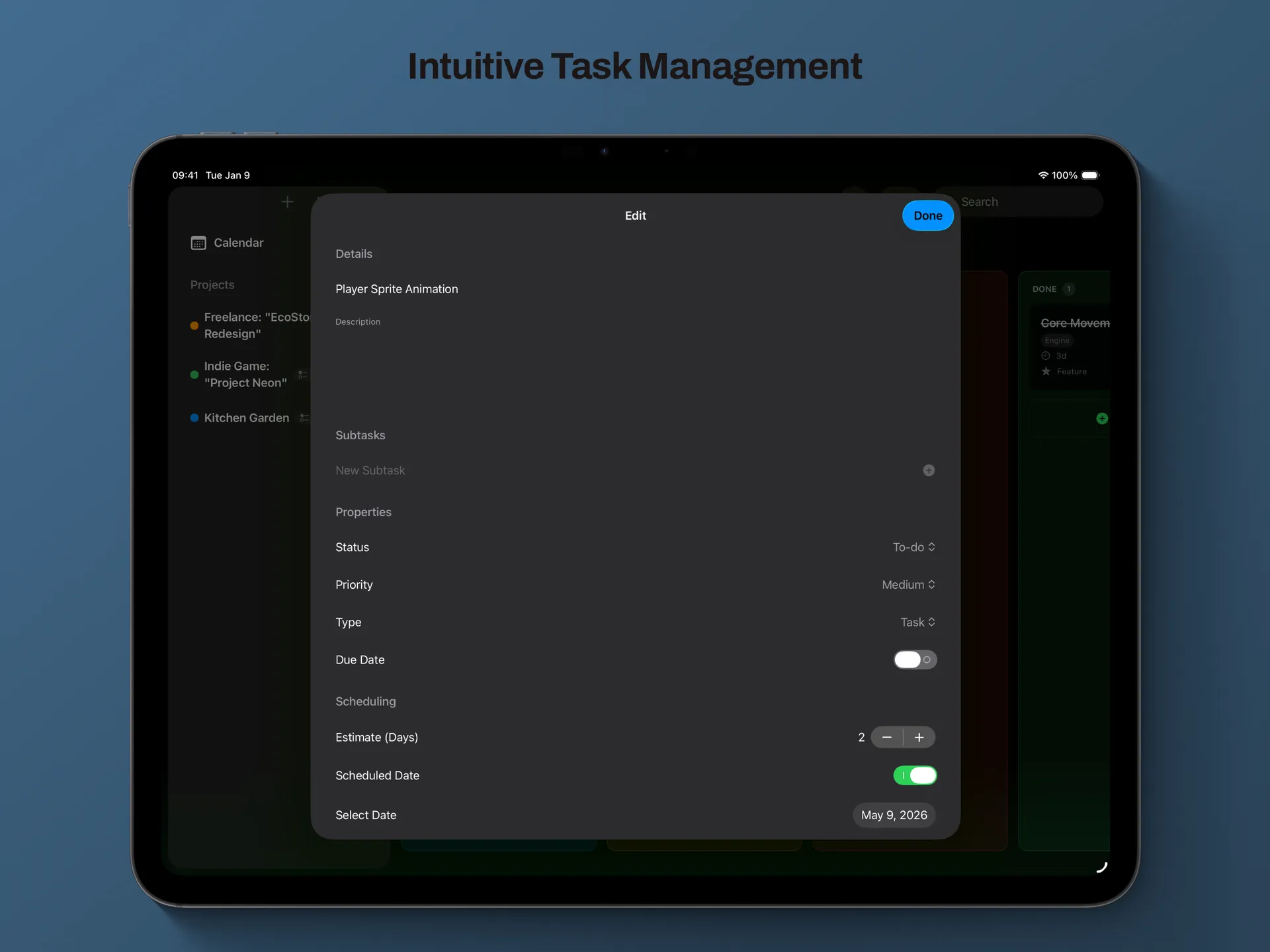The width and height of the screenshot is (1270, 952).
Task: Click the plus icon above the sidebar
Action: pos(287,202)
